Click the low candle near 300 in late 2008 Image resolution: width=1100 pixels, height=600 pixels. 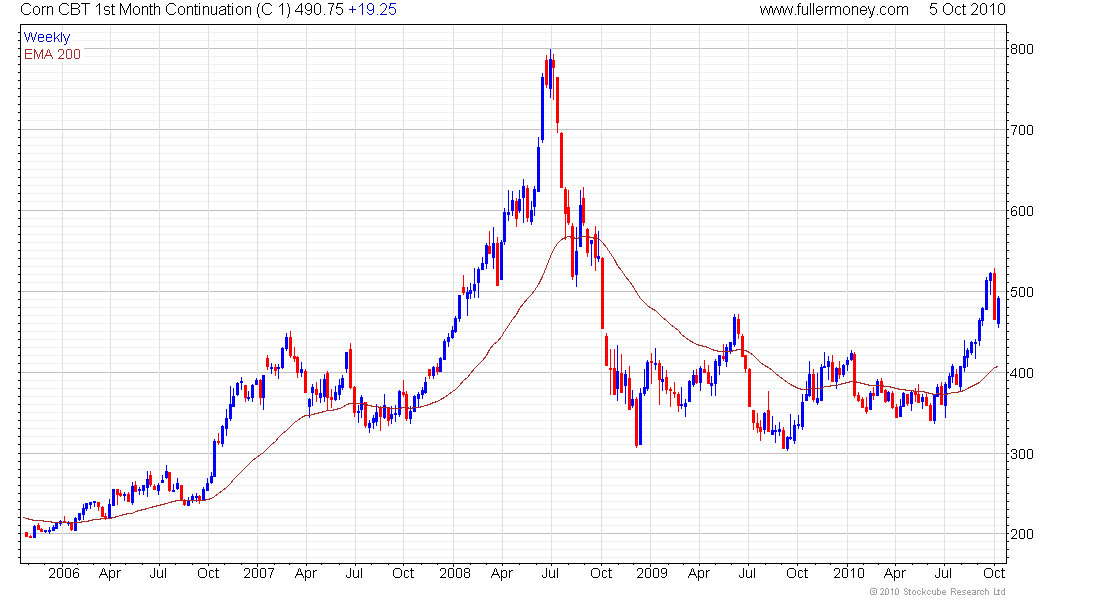pos(637,421)
